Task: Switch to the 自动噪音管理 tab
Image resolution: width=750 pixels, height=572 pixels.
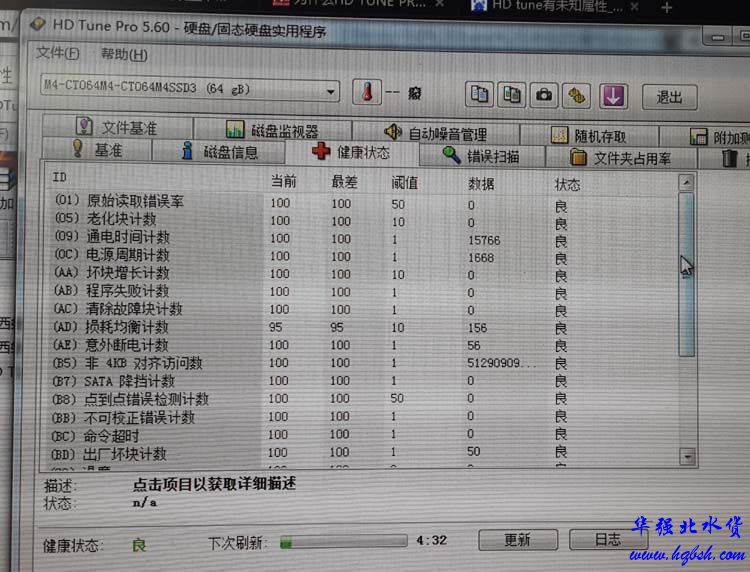Action: click(436, 132)
